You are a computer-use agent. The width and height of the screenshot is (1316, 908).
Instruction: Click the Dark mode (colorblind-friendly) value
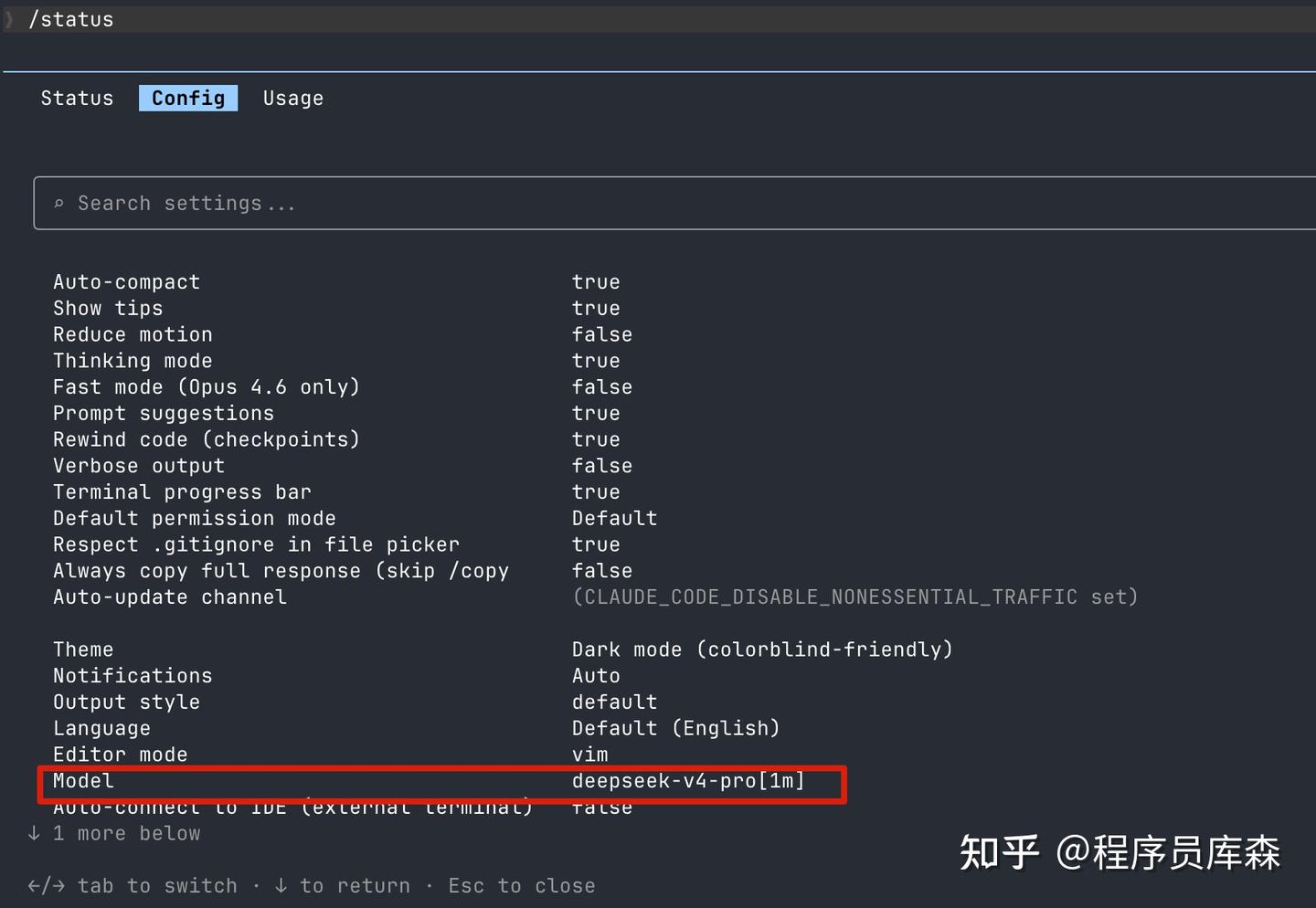pos(762,649)
